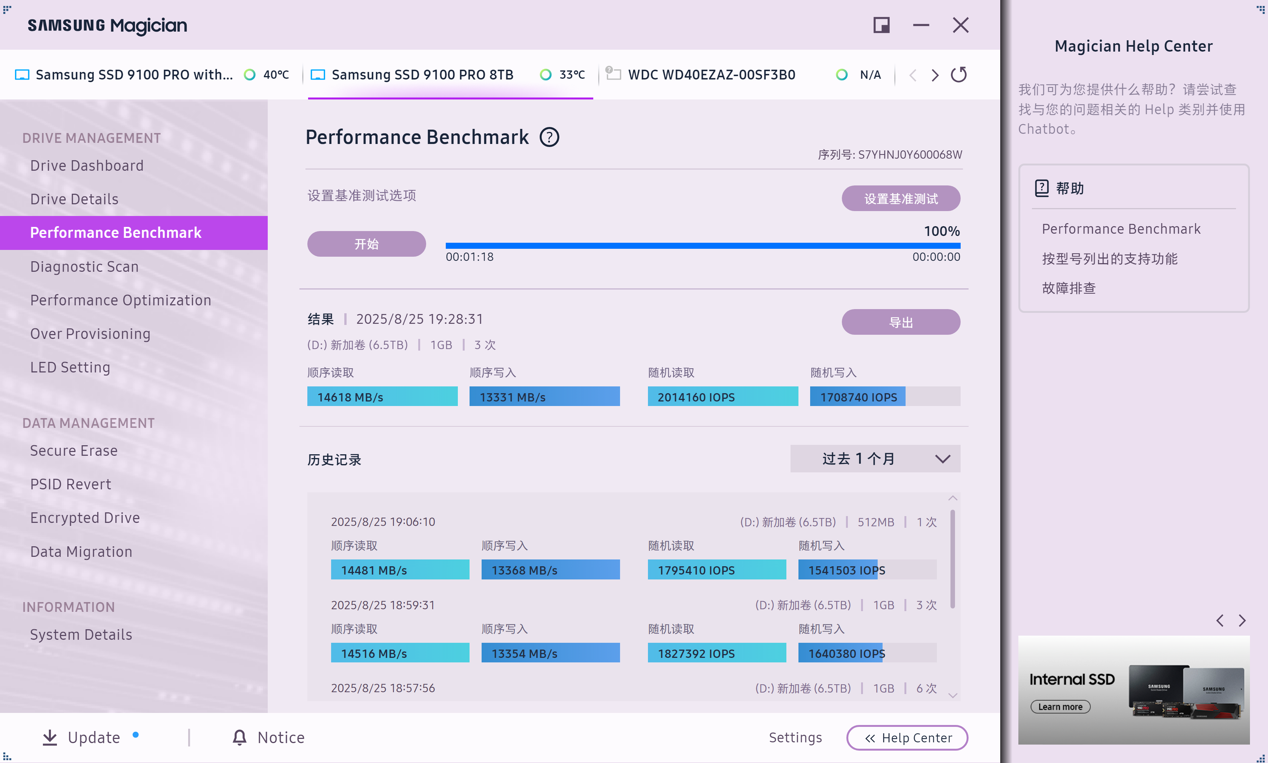The height and width of the screenshot is (763, 1268).
Task: Start the benchmark with 开始 button
Action: (366, 244)
